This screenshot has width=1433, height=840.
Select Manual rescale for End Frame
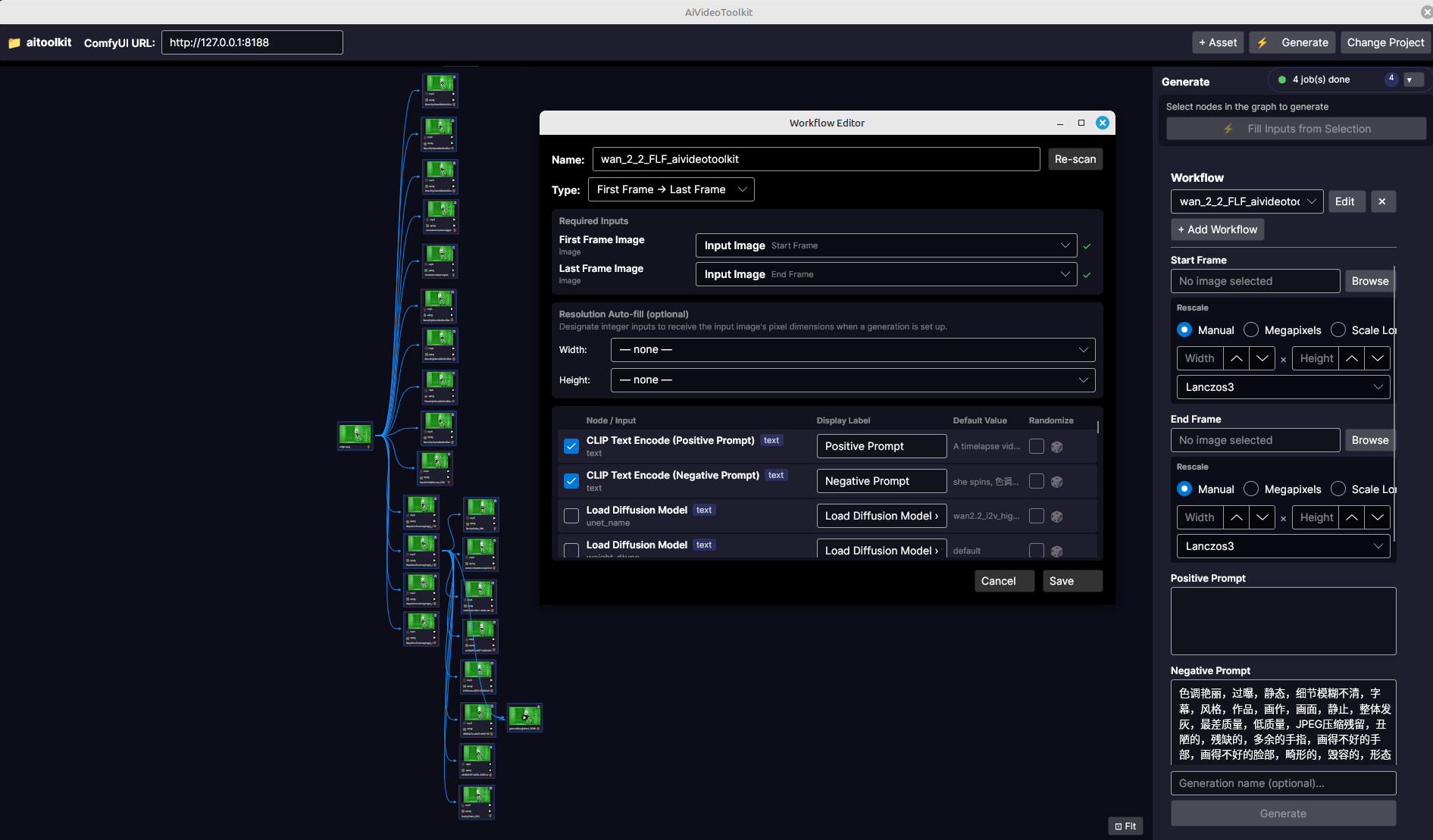(x=1184, y=489)
